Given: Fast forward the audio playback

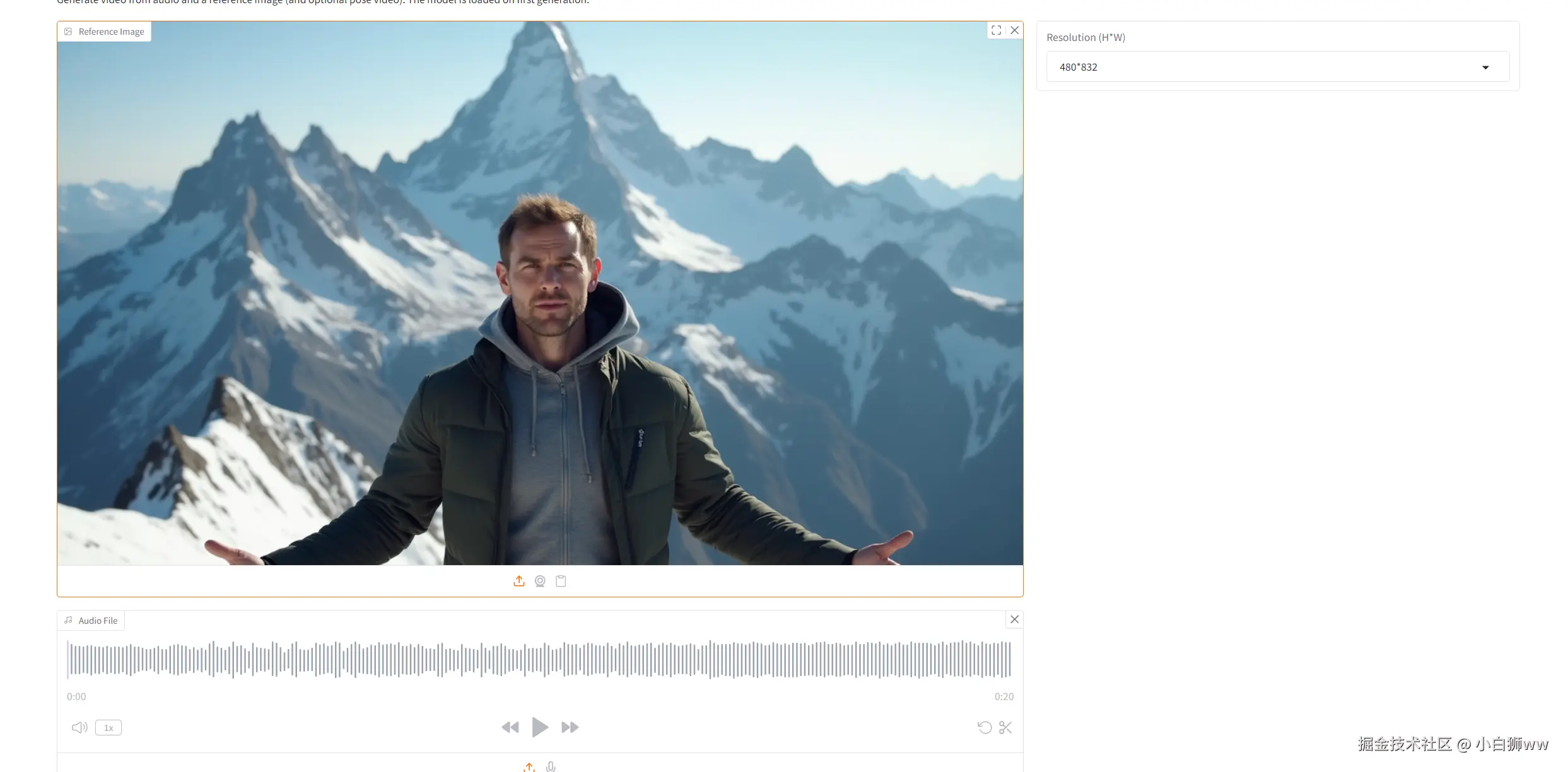Looking at the screenshot, I should 570,727.
